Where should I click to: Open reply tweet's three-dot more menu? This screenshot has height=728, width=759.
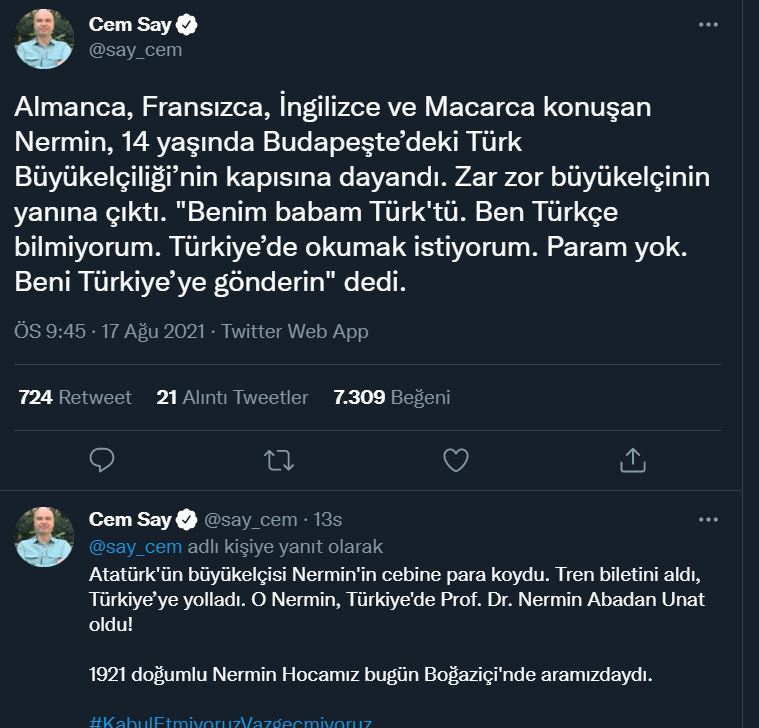click(708, 520)
